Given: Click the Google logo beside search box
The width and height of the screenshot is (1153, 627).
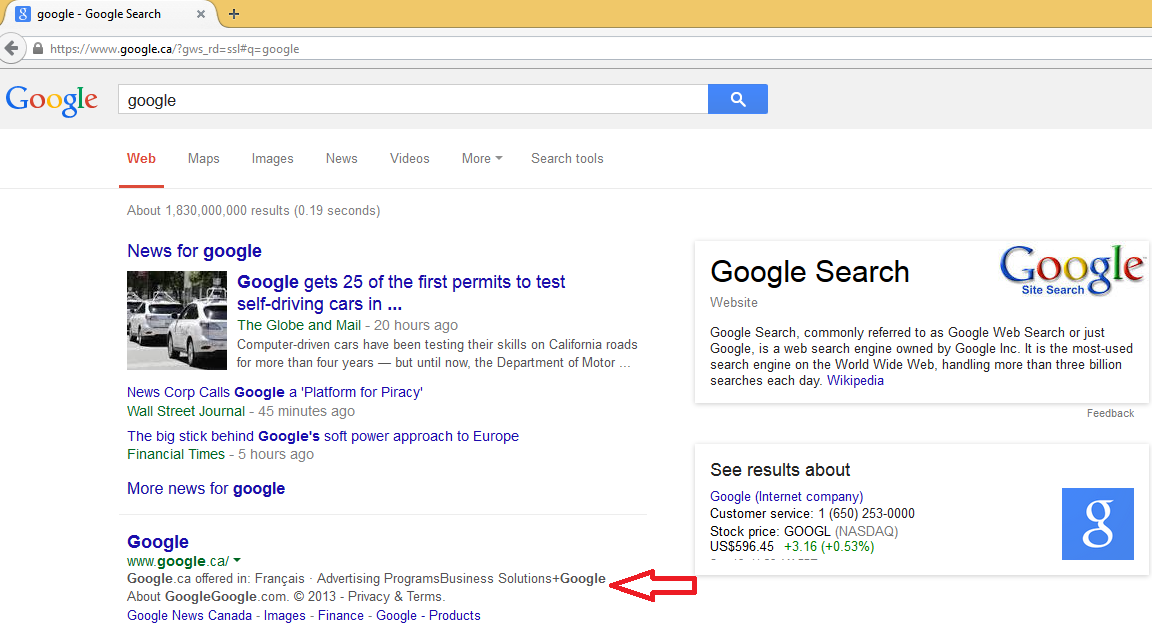Looking at the screenshot, I should coord(51,100).
